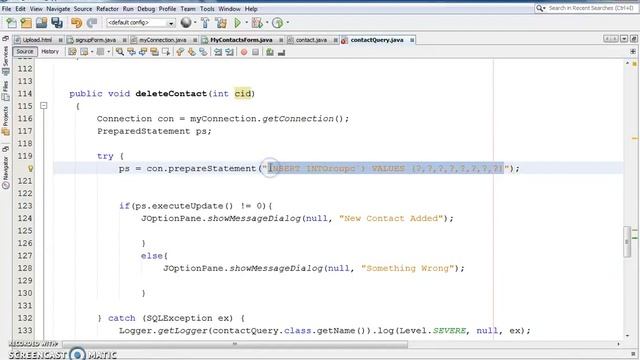The image size is (640, 360).
Task: Save all files with Save All icon
Action: [57, 23]
